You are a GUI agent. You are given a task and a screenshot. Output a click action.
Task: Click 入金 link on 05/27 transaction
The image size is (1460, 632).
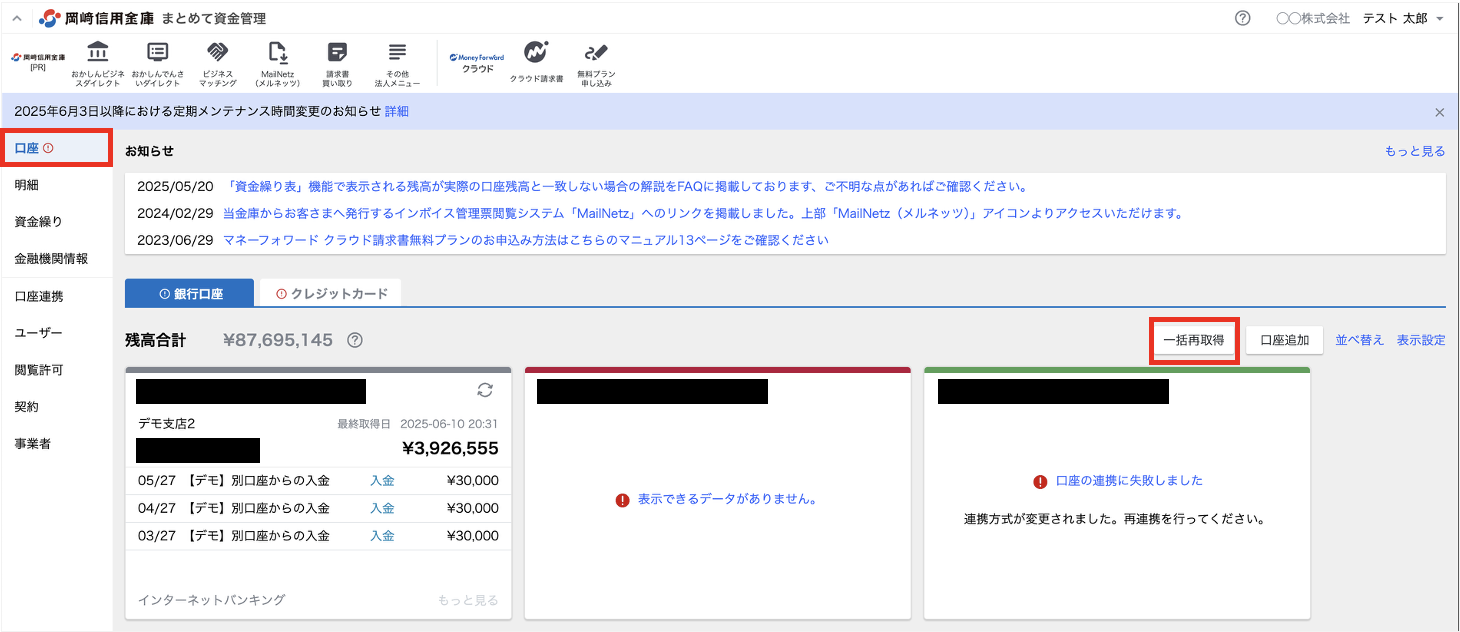coord(382,481)
